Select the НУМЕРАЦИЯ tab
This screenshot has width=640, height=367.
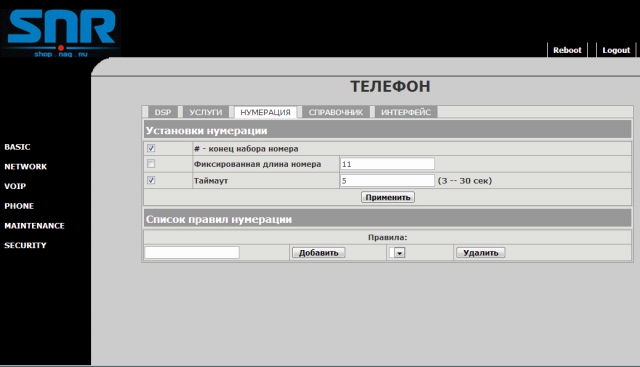265,112
